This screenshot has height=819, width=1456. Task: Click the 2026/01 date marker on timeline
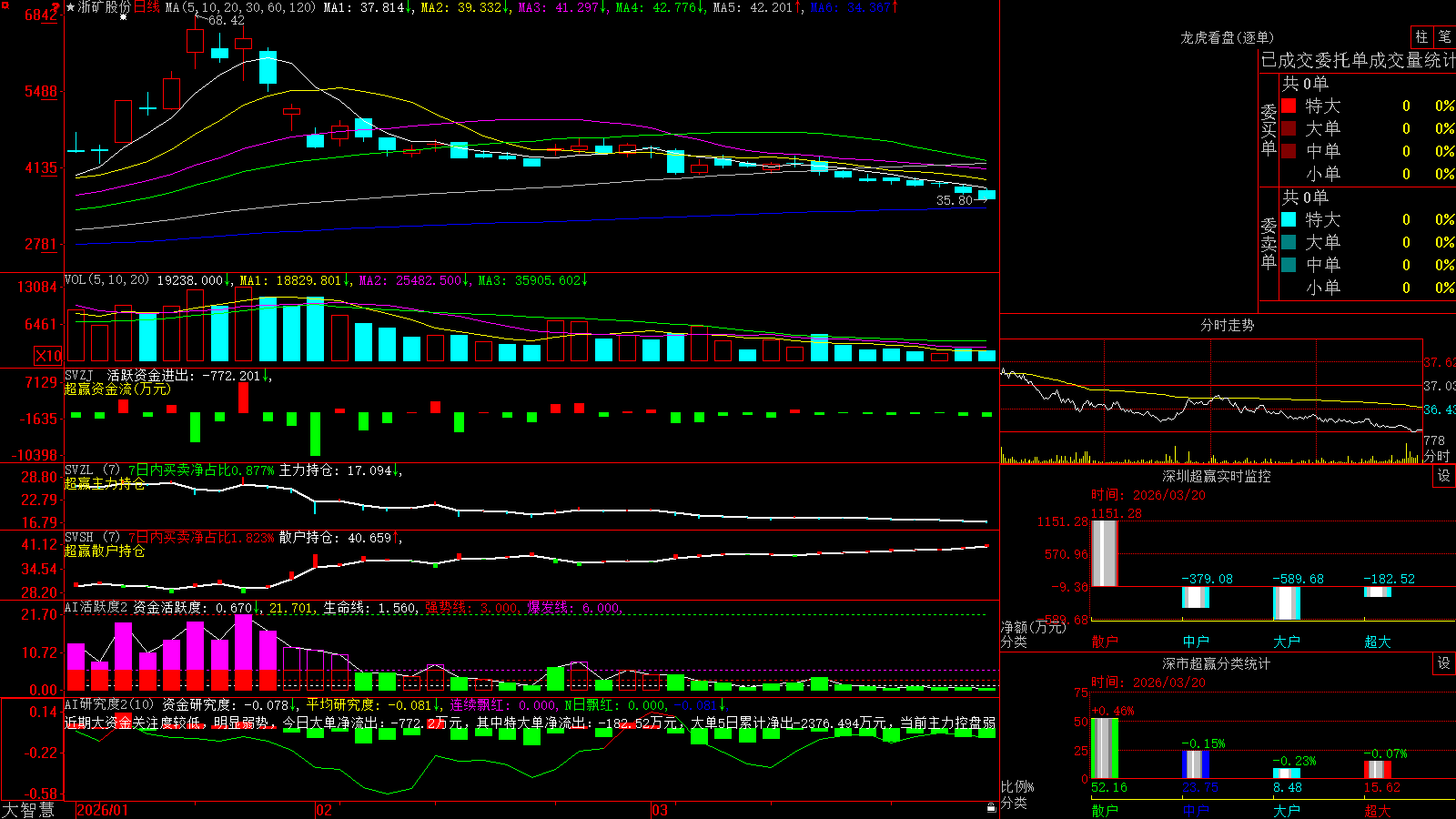click(x=102, y=810)
